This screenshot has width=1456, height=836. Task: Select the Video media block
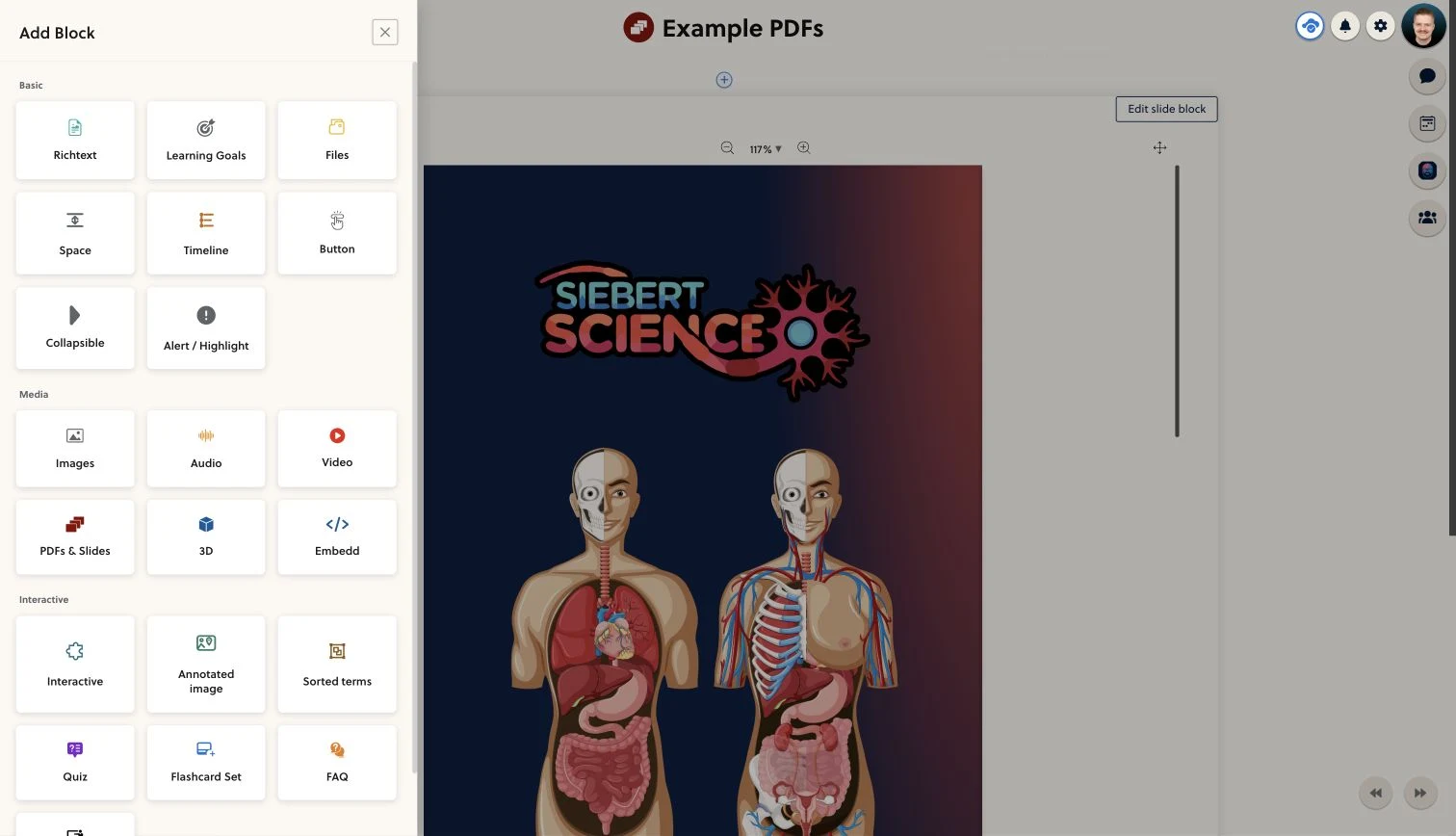click(337, 448)
